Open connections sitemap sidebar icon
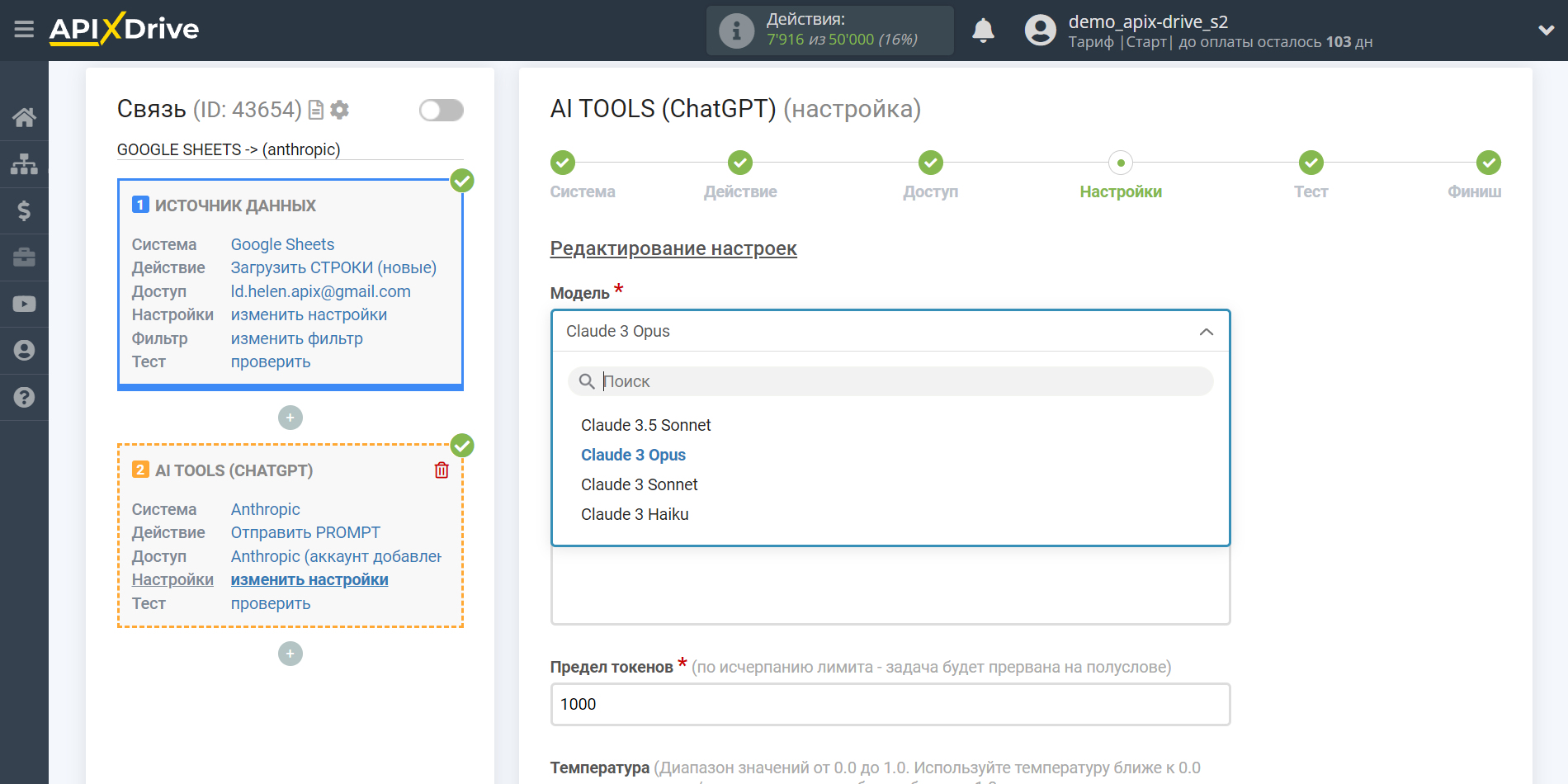This screenshot has width=1568, height=784. click(x=24, y=164)
